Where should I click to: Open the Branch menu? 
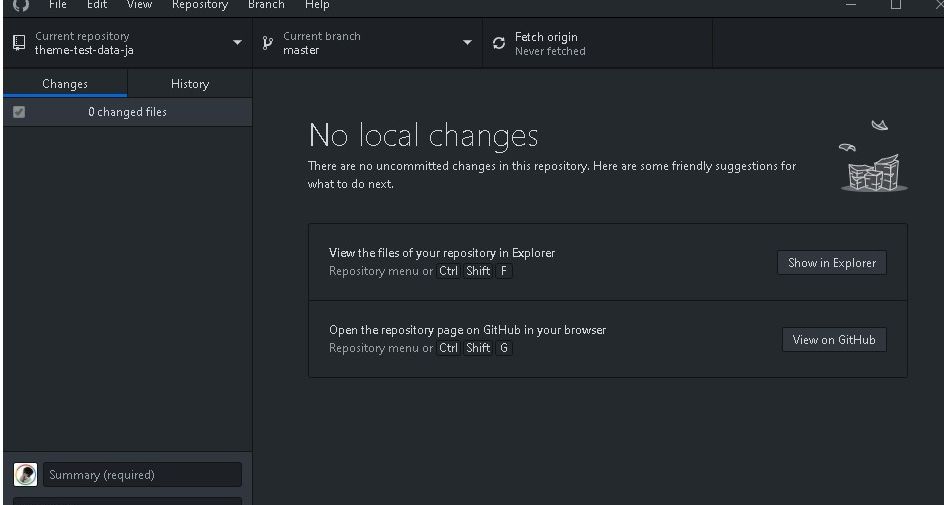tap(266, 5)
